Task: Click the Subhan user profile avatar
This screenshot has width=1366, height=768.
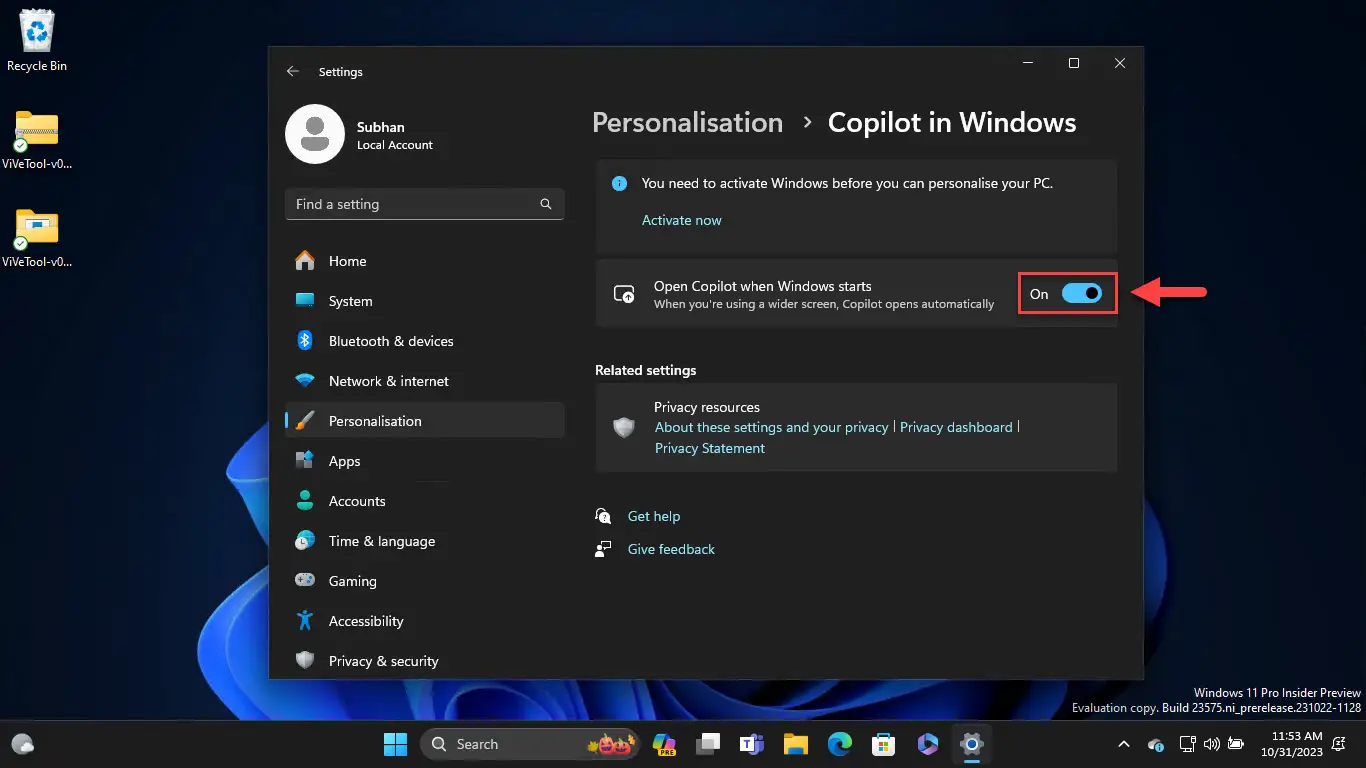Action: 315,134
